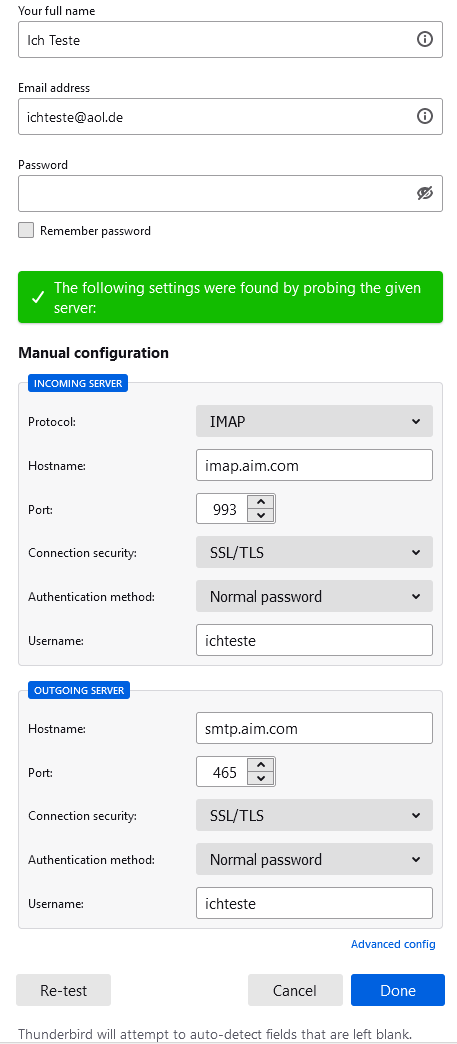Image resolution: width=457 pixels, height=1044 pixels.
Task: Click the Done button
Action: [398, 990]
